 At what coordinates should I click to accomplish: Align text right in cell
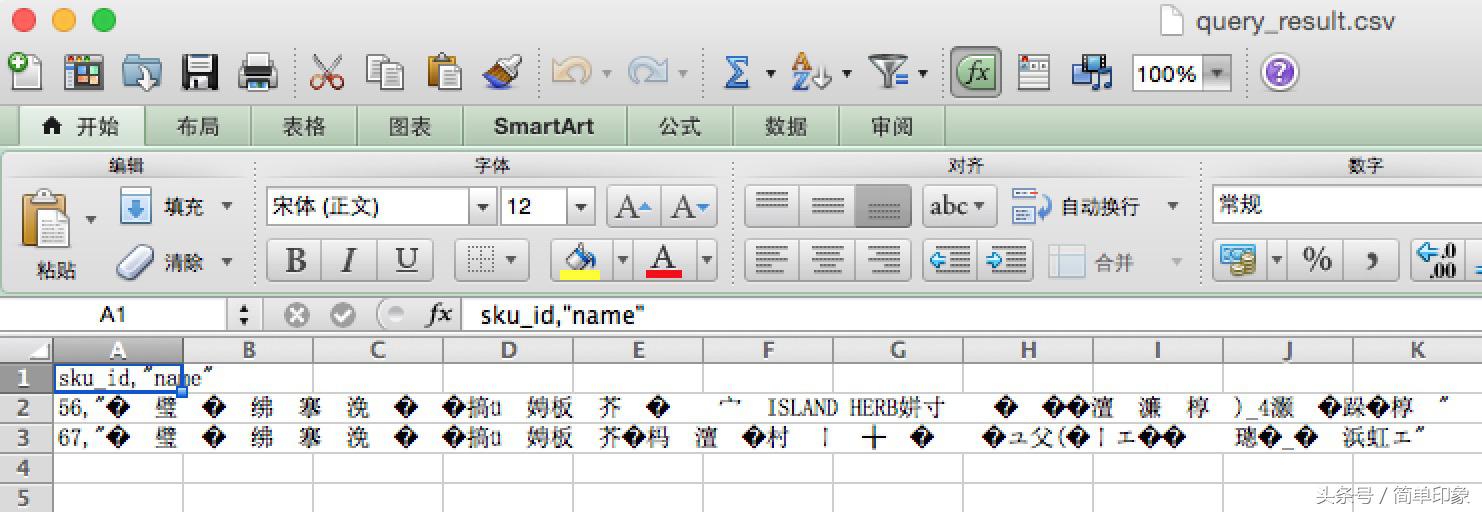pos(884,261)
